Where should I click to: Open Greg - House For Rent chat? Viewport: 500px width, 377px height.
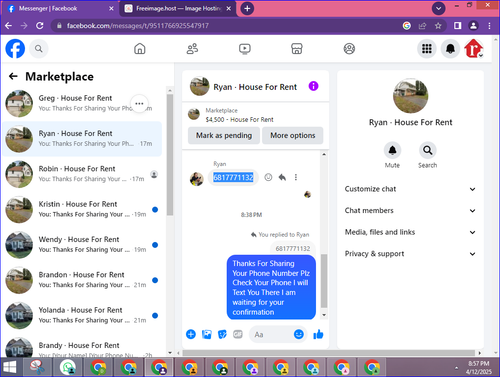[82, 103]
